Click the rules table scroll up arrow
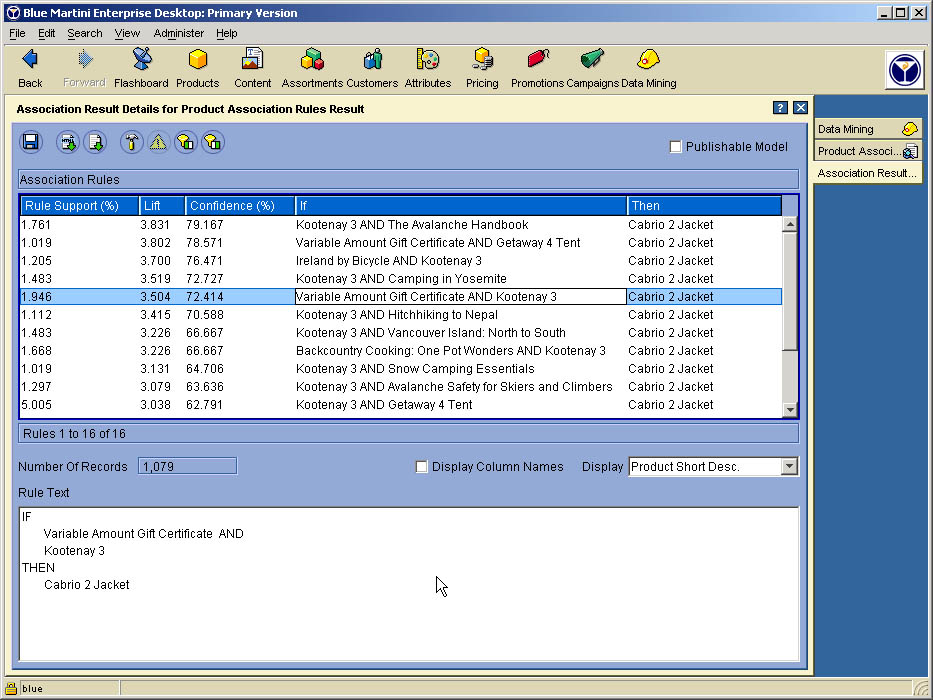933x700 pixels. [x=790, y=224]
